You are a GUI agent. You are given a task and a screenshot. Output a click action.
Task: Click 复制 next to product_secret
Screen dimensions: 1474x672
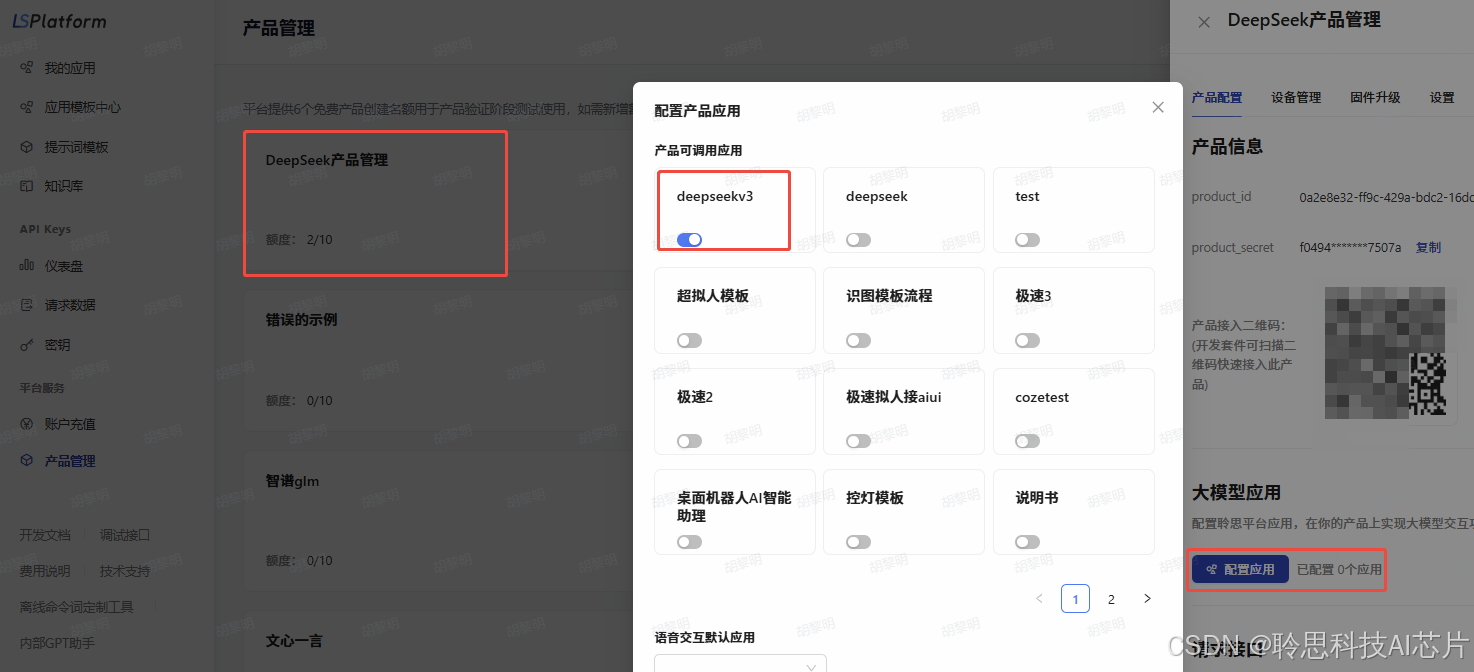coord(1428,247)
